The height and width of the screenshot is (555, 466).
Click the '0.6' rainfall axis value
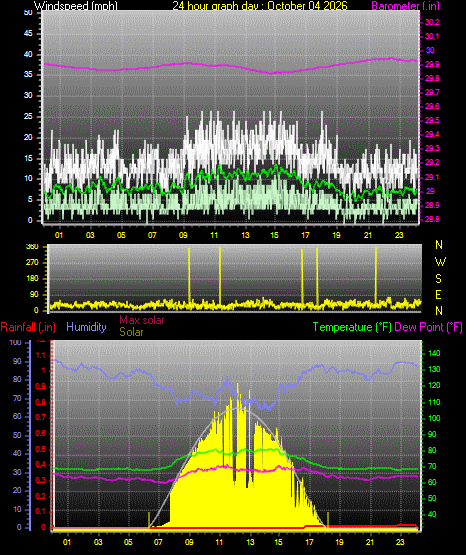coord(41,433)
